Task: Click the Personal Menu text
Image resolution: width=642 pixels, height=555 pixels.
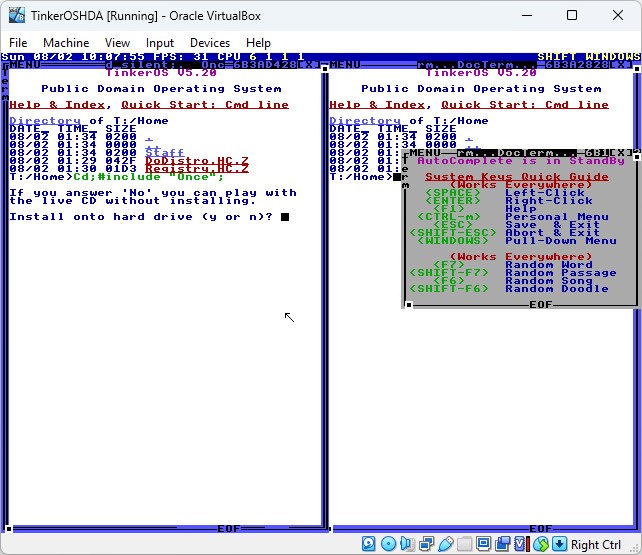Action: click(x=557, y=217)
